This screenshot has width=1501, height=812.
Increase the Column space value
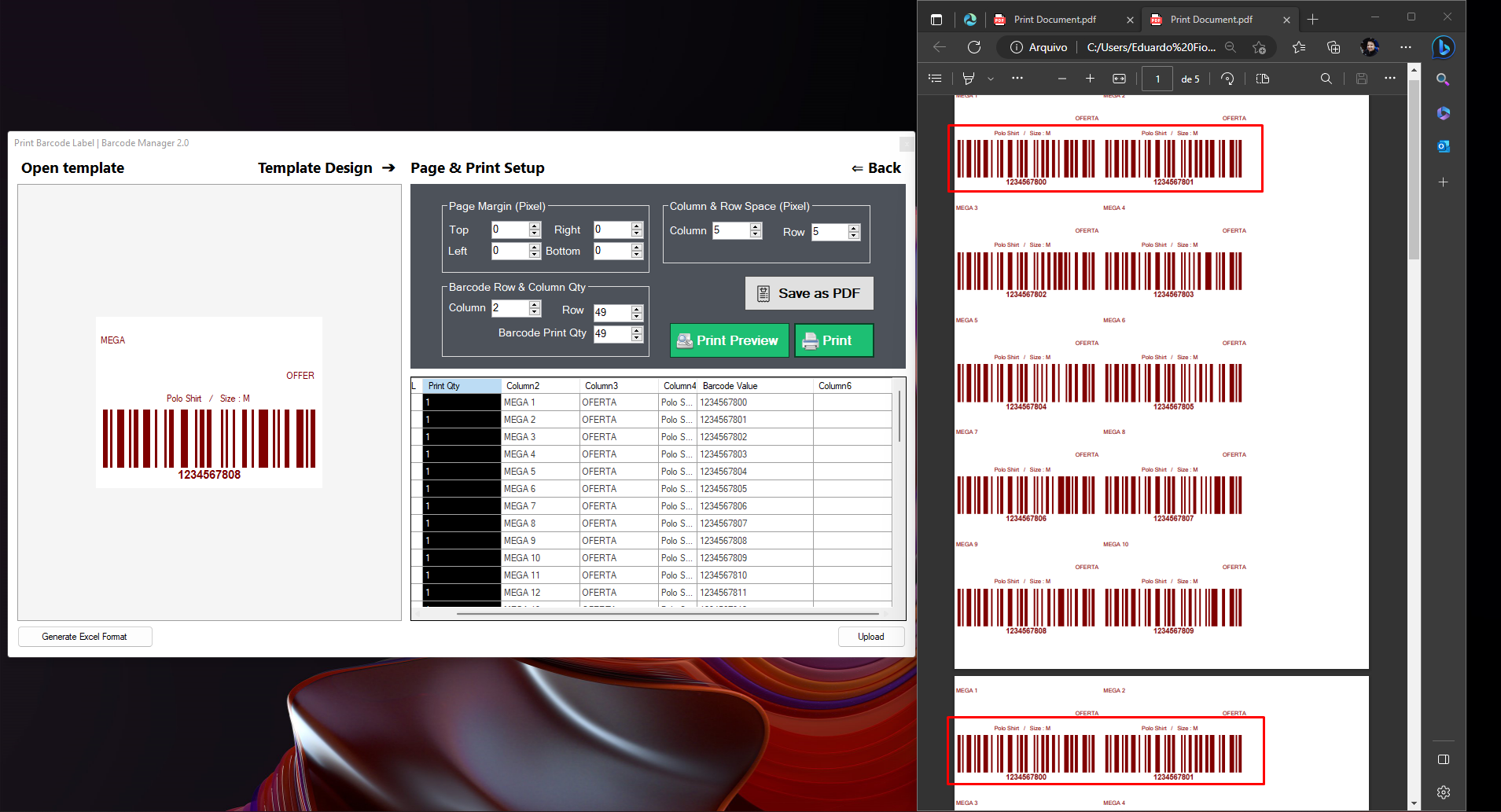click(x=756, y=226)
